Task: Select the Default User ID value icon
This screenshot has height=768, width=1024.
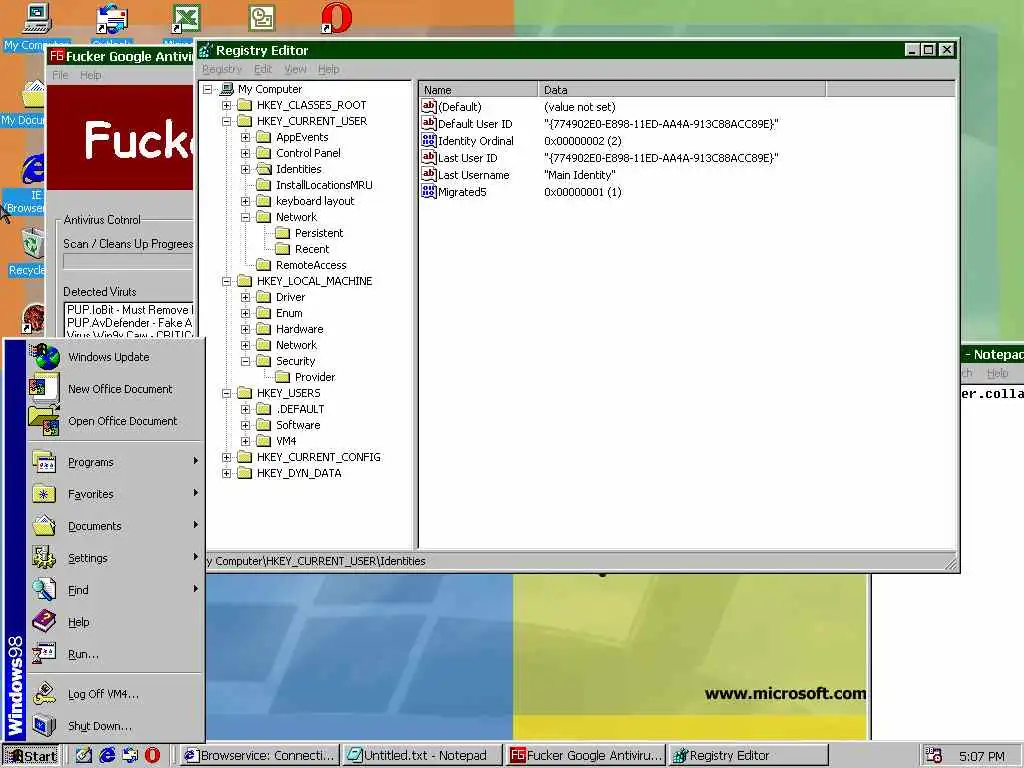Action: 429,123
